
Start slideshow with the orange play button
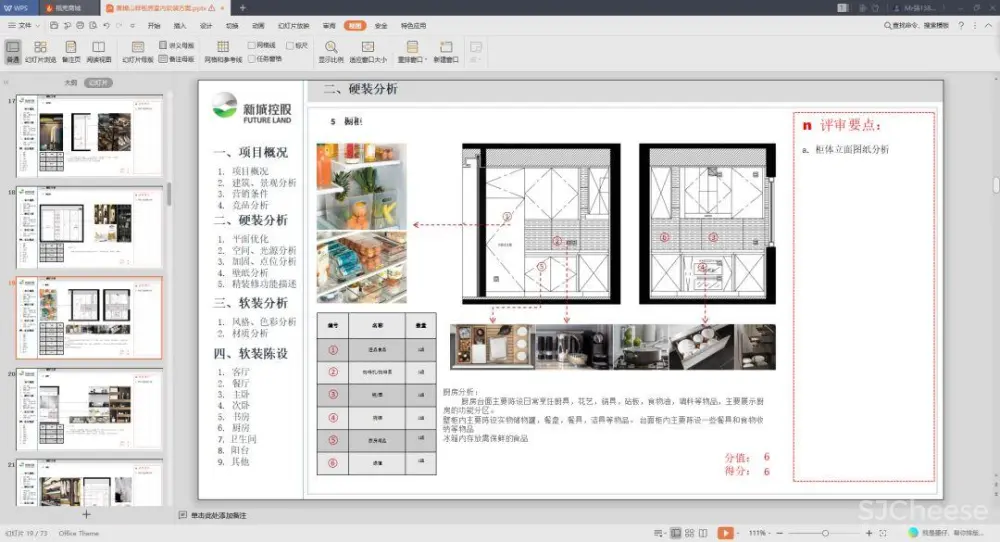pos(726,533)
